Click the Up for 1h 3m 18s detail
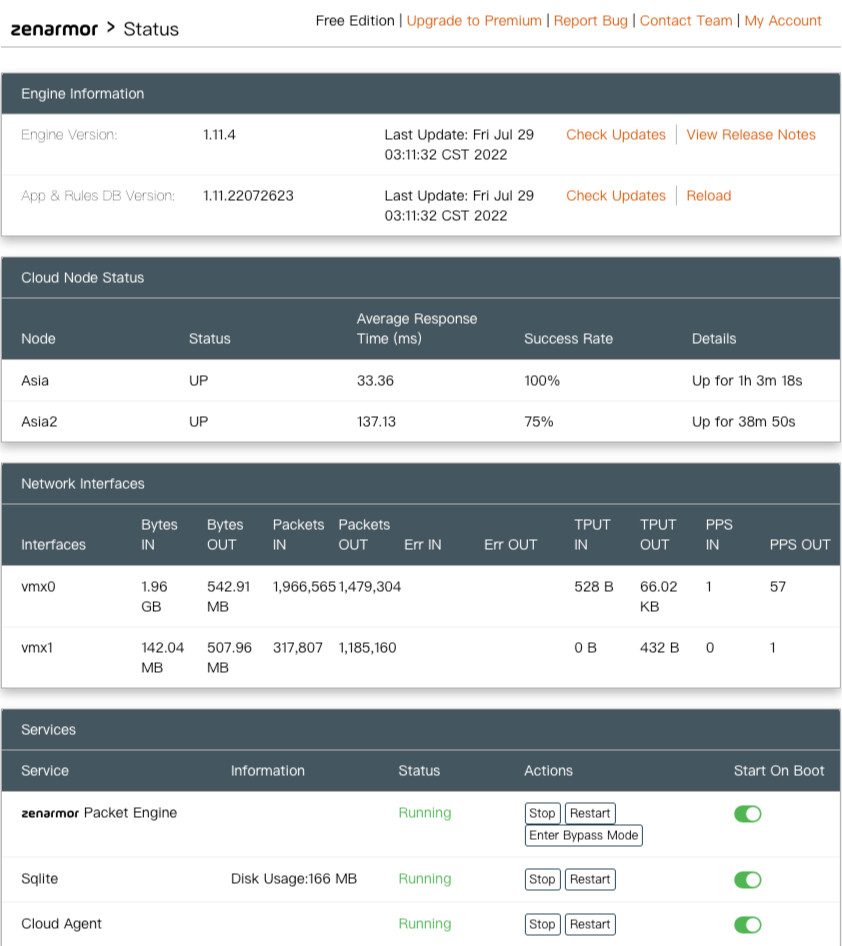The image size is (842, 946). [747, 381]
